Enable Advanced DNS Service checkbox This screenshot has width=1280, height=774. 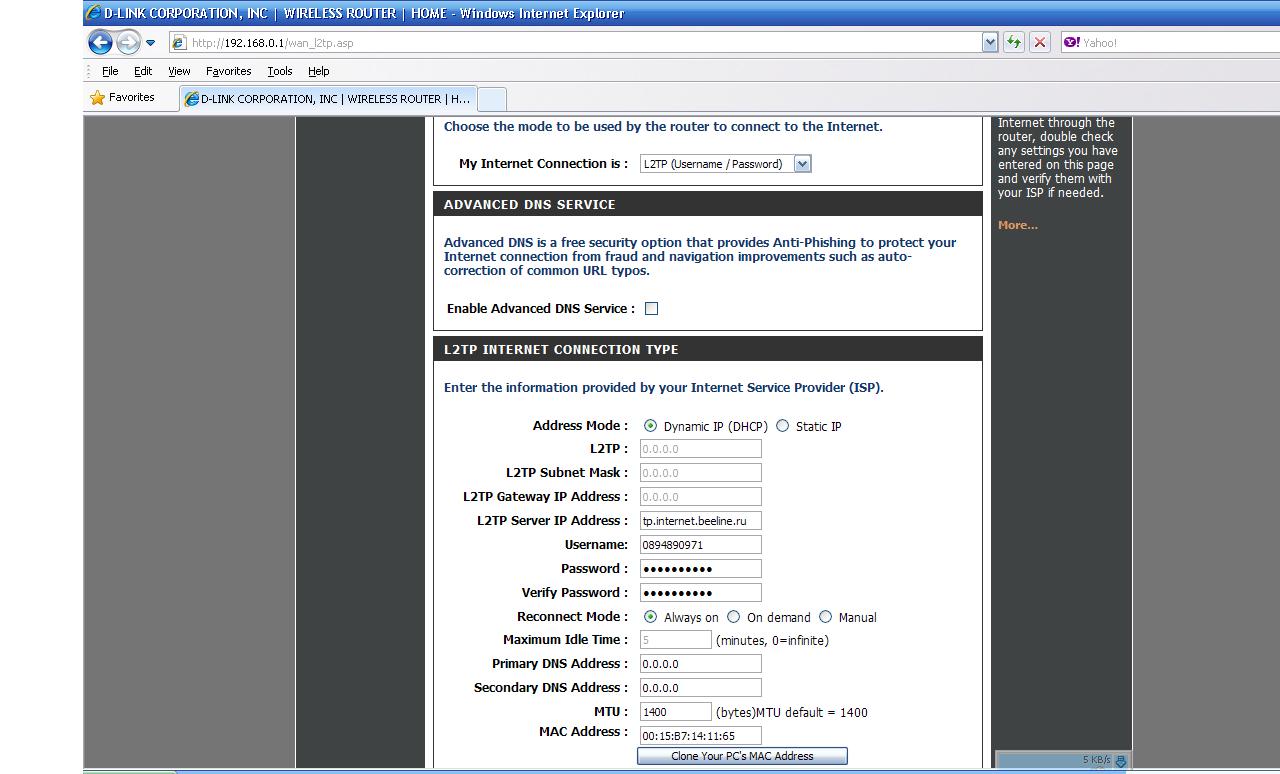coord(651,308)
